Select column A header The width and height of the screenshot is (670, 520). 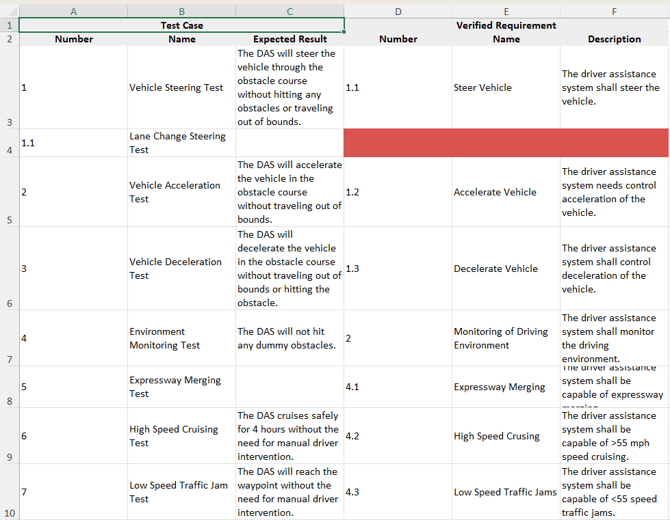[73, 12]
